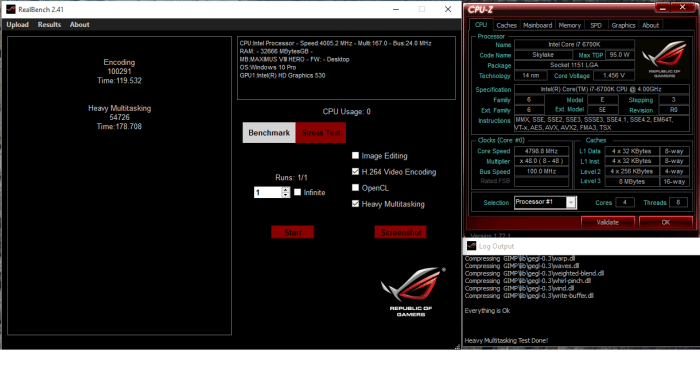Click the Intel Core i7 6700K name field
700x372 pixels.
pos(574,44)
